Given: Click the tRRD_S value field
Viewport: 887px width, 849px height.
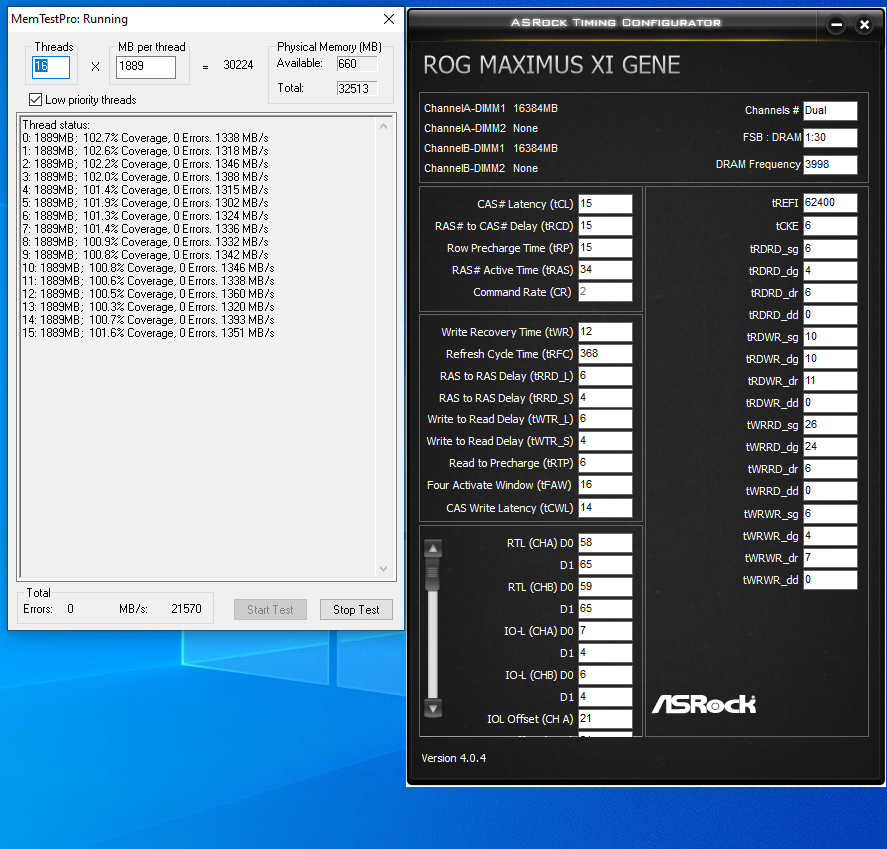Looking at the screenshot, I should [x=605, y=398].
